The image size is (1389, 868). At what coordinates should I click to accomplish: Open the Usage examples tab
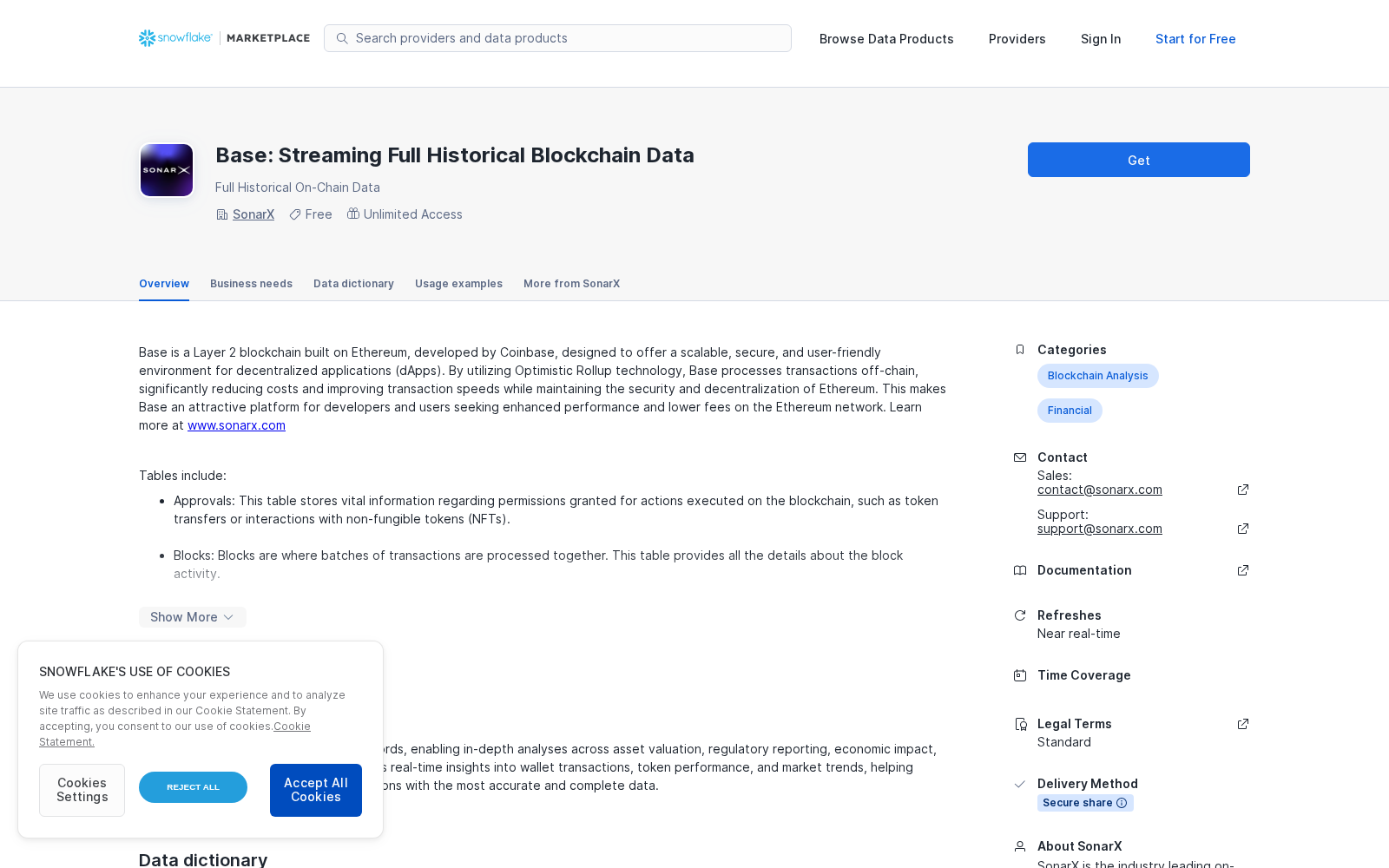tap(458, 284)
